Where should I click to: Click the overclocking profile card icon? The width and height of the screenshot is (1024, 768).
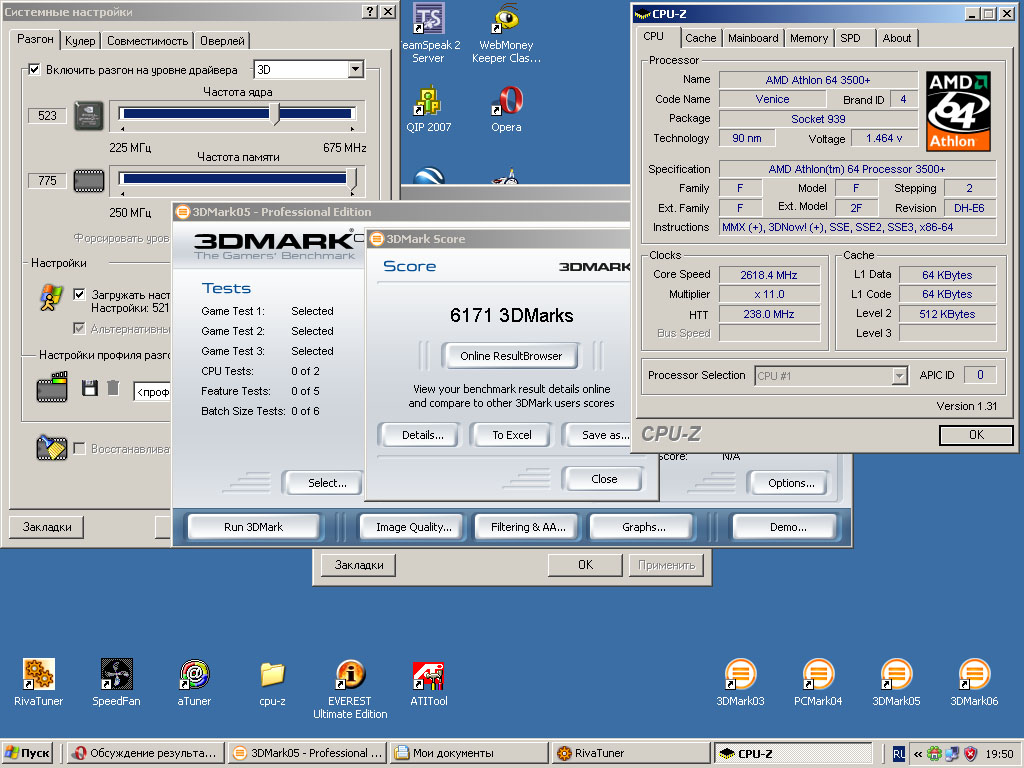pos(52,387)
